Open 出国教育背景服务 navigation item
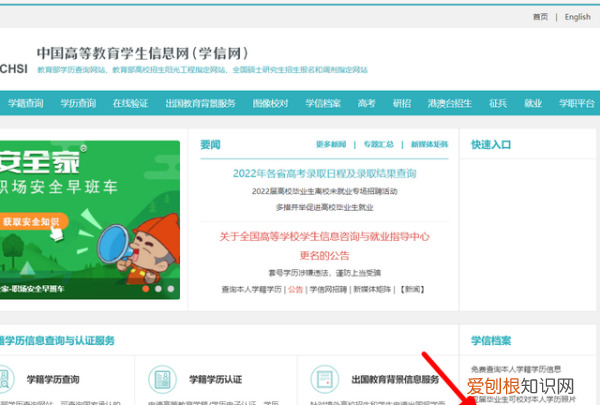The height and width of the screenshot is (405, 600). click(201, 103)
